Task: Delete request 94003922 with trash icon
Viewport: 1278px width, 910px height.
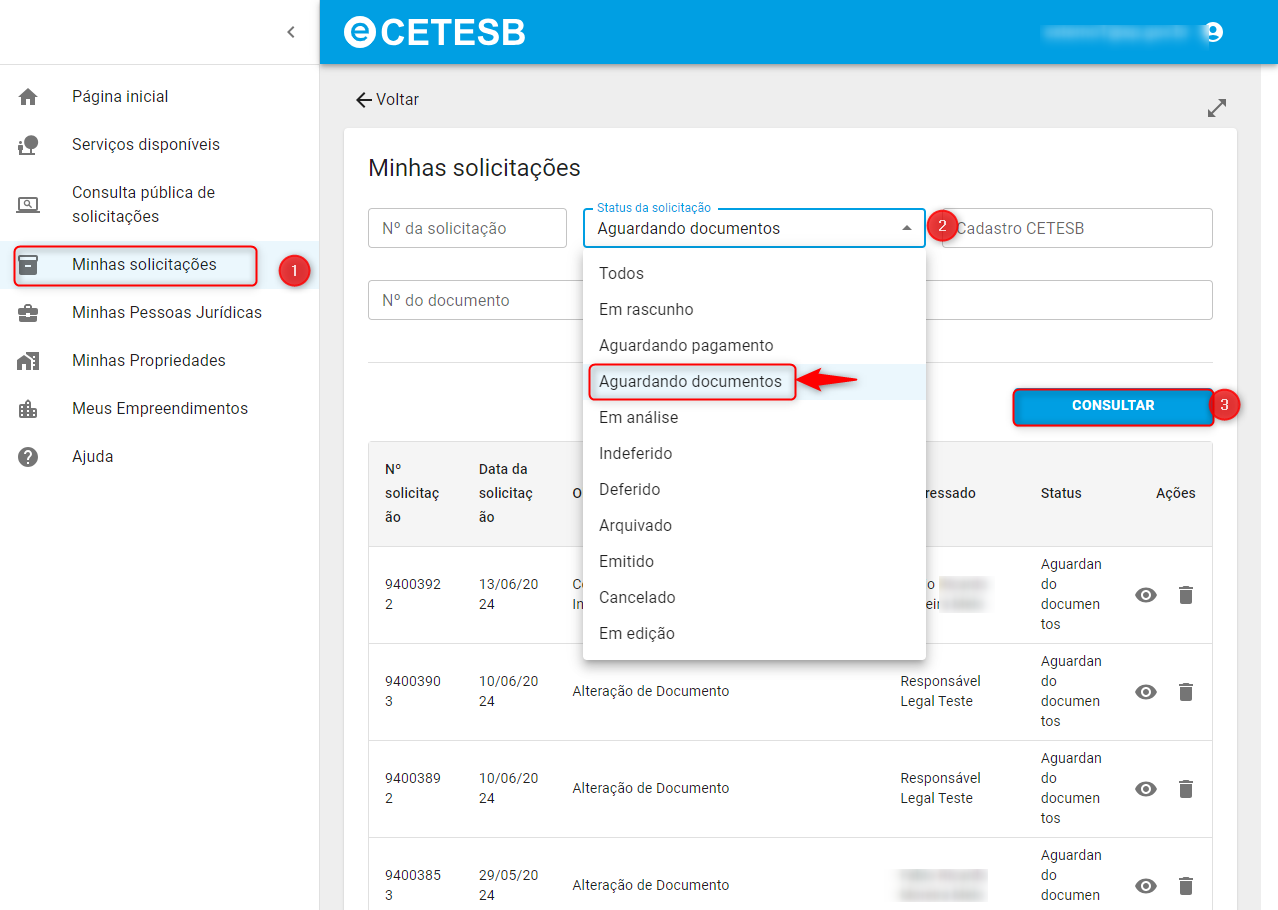Action: (1186, 595)
